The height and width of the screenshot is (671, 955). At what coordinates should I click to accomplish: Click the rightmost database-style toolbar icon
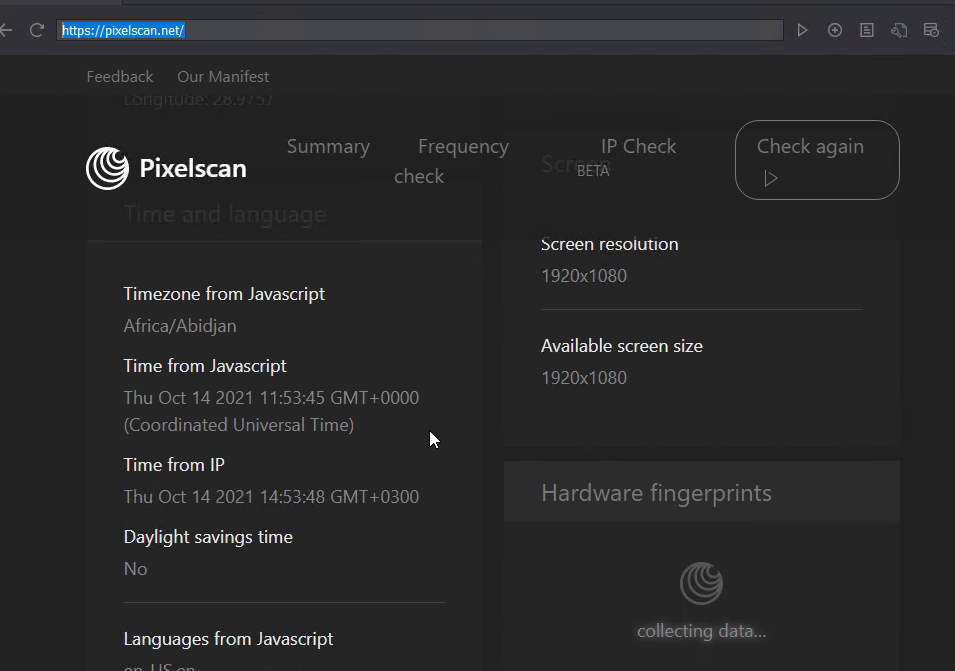(x=931, y=30)
